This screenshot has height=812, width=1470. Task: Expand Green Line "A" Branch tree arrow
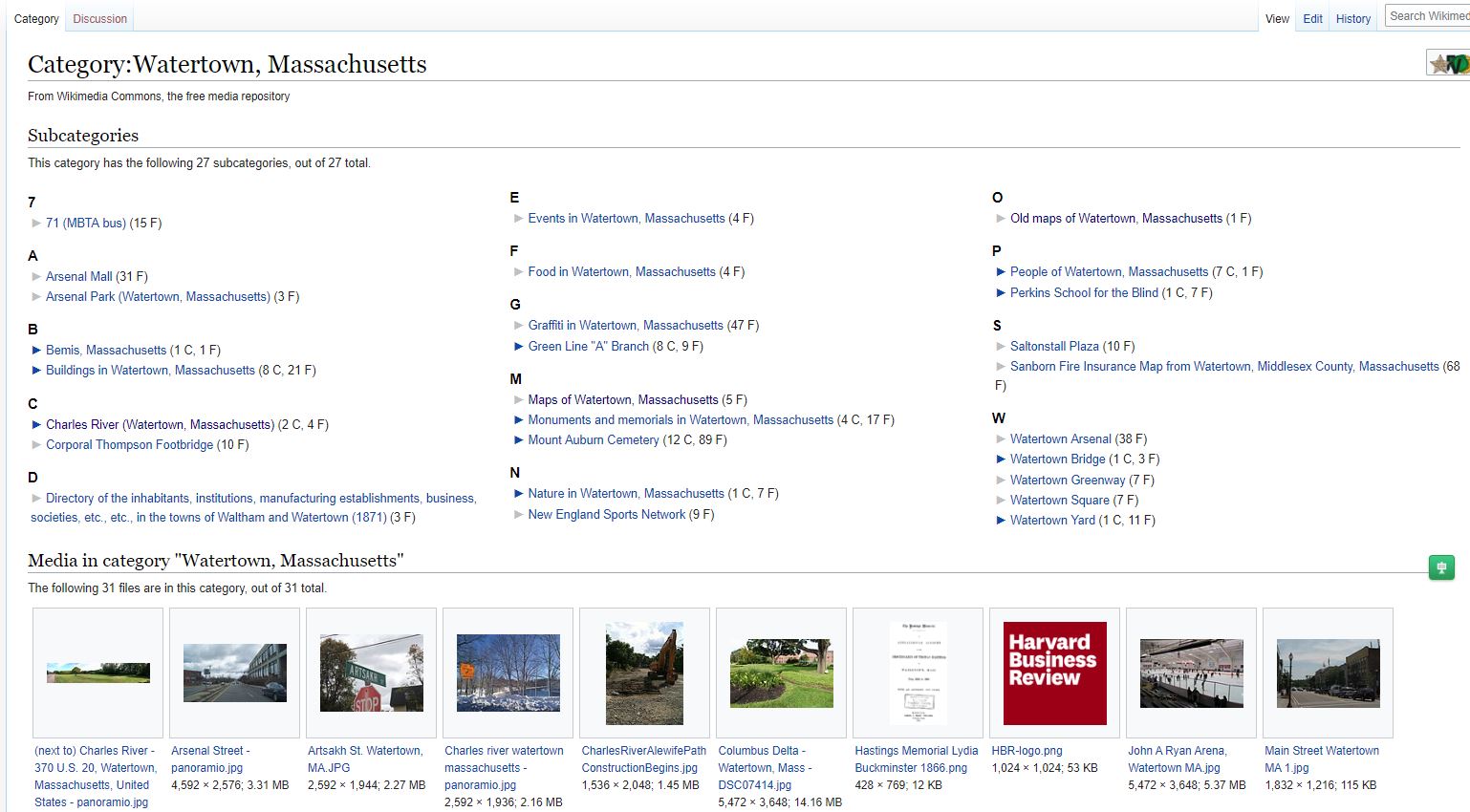[x=519, y=346]
